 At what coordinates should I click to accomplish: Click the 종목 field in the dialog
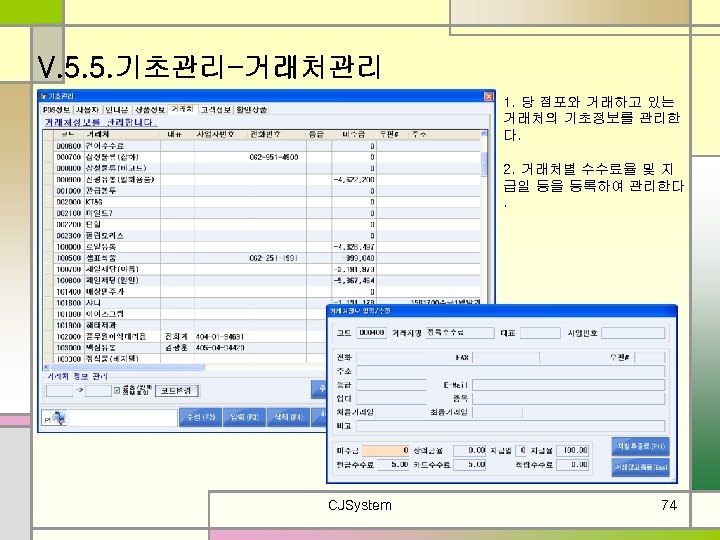[568, 399]
